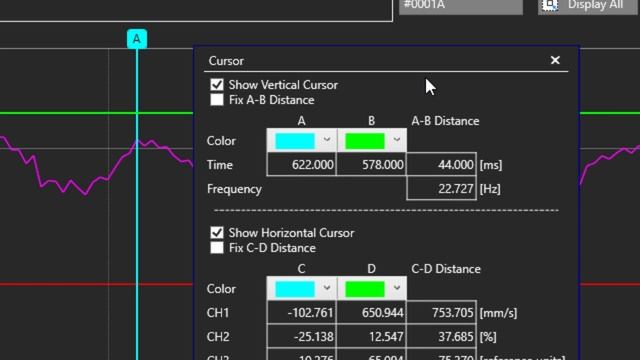Open cursor C color dropdown
Screen dimensions: 640x360
(327, 288)
